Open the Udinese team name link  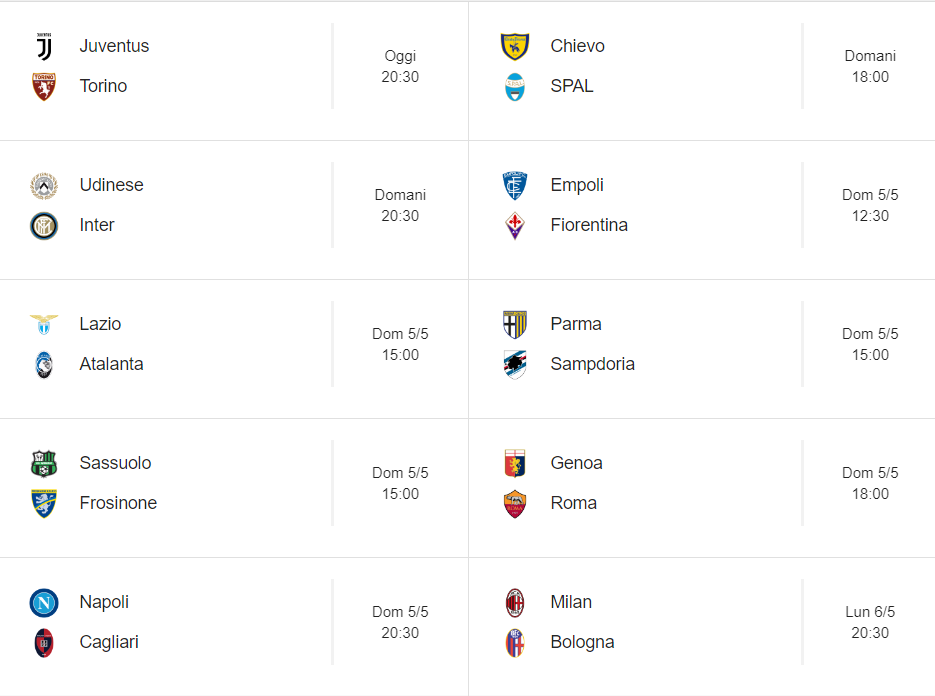tap(112, 185)
